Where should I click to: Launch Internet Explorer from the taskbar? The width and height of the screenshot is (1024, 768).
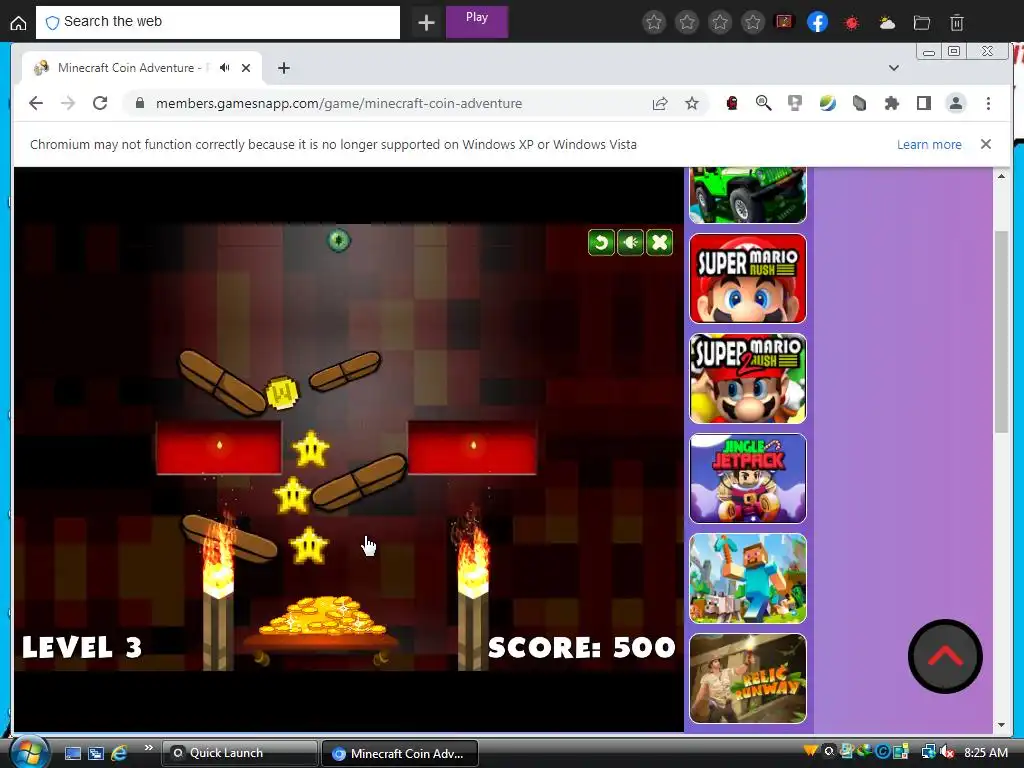click(x=119, y=753)
